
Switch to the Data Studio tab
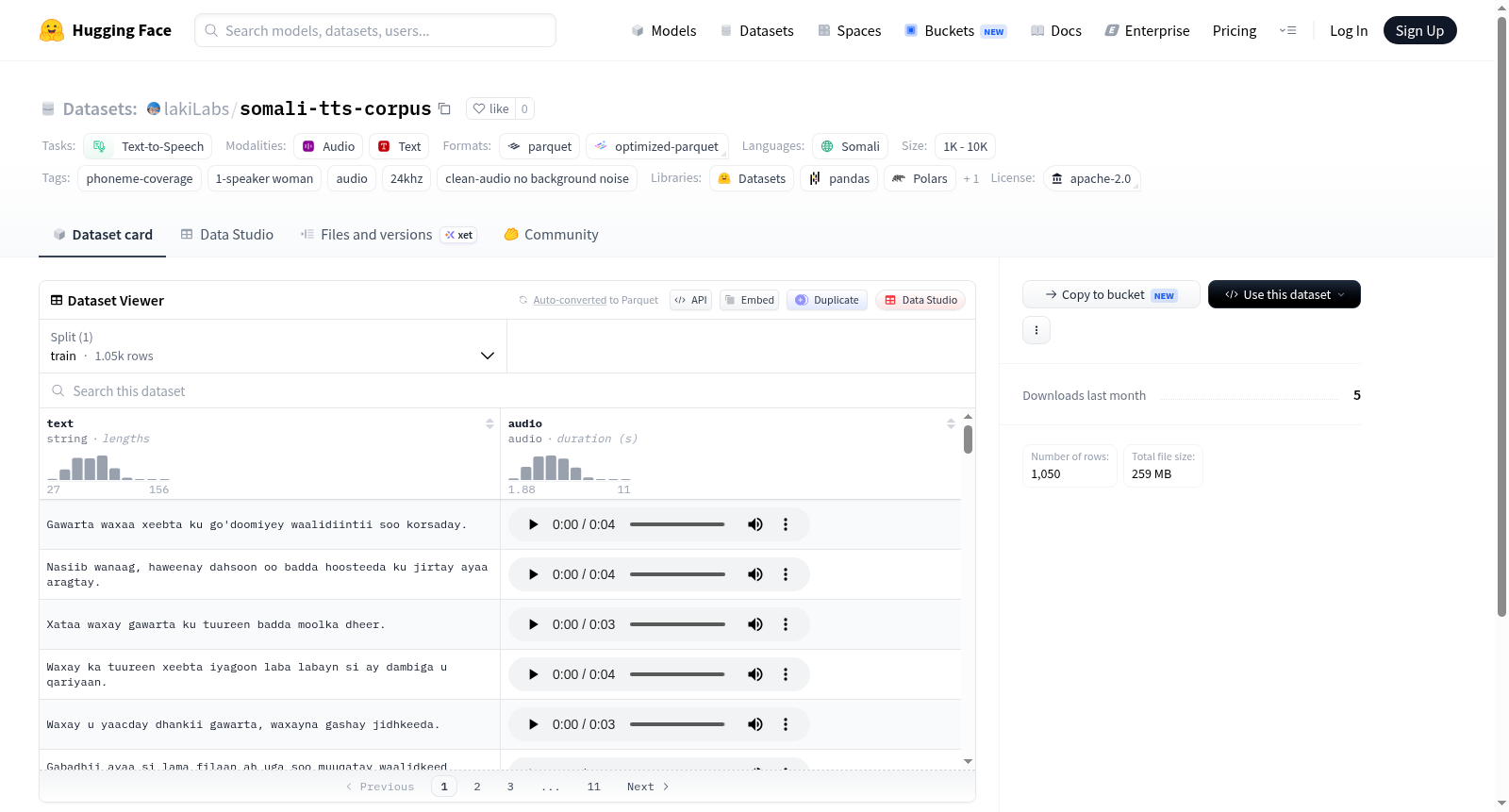pos(227,235)
